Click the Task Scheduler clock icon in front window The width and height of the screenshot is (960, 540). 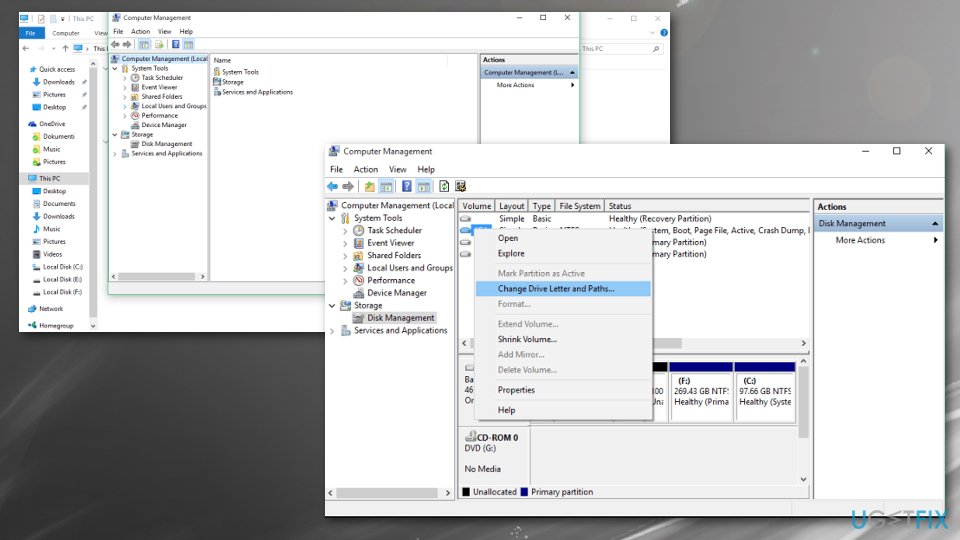(x=359, y=230)
